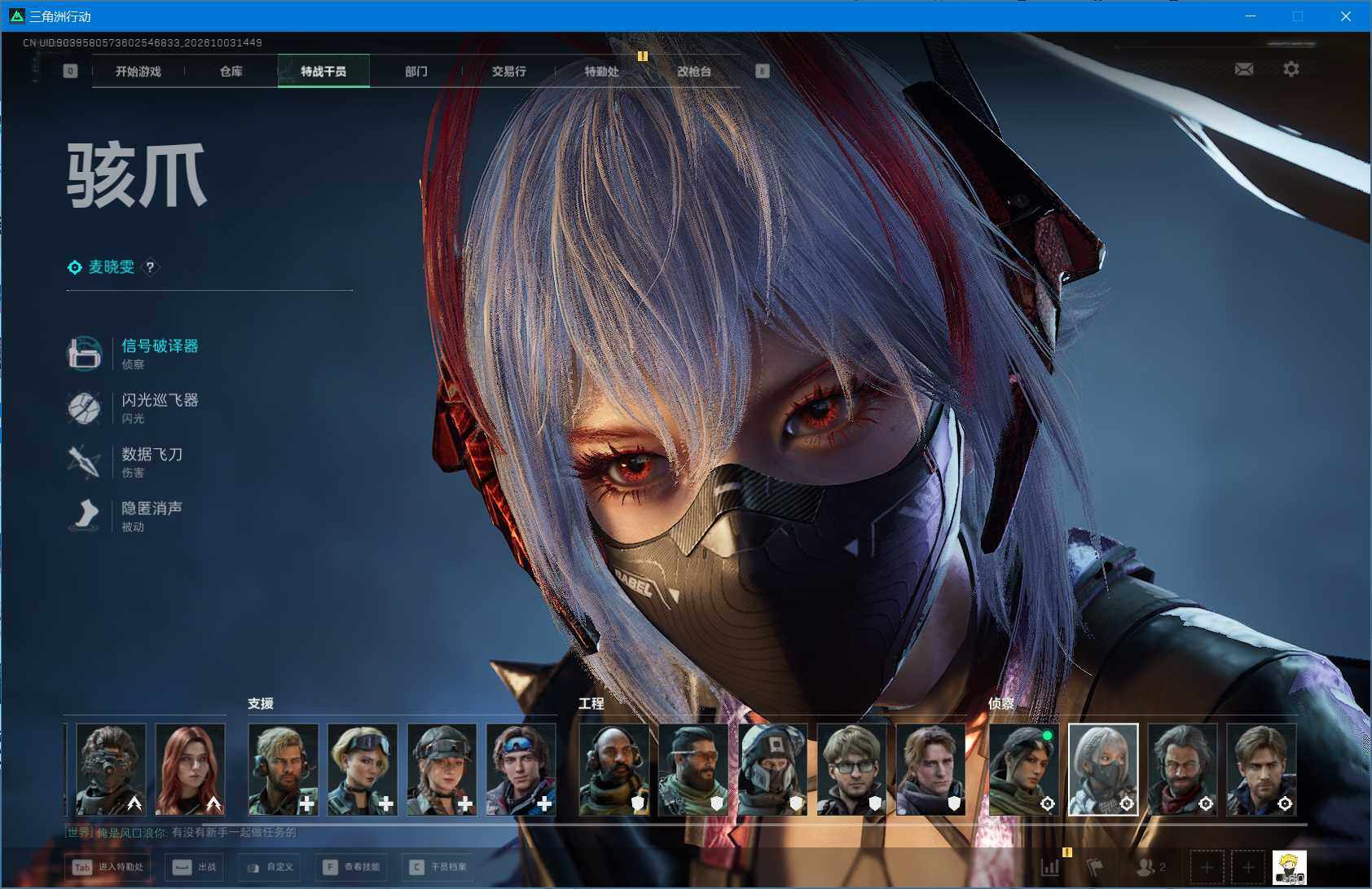The height and width of the screenshot is (889, 1372).
Task: Select the red-haired female assault operator
Action: [x=190, y=770]
